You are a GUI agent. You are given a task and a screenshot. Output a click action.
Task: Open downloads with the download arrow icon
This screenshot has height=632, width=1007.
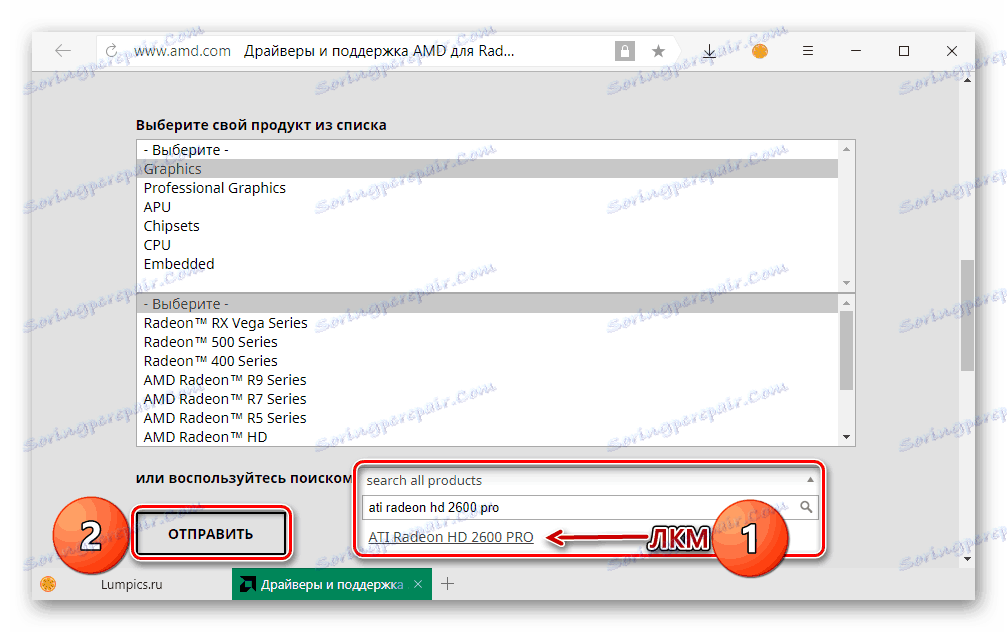(x=711, y=50)
